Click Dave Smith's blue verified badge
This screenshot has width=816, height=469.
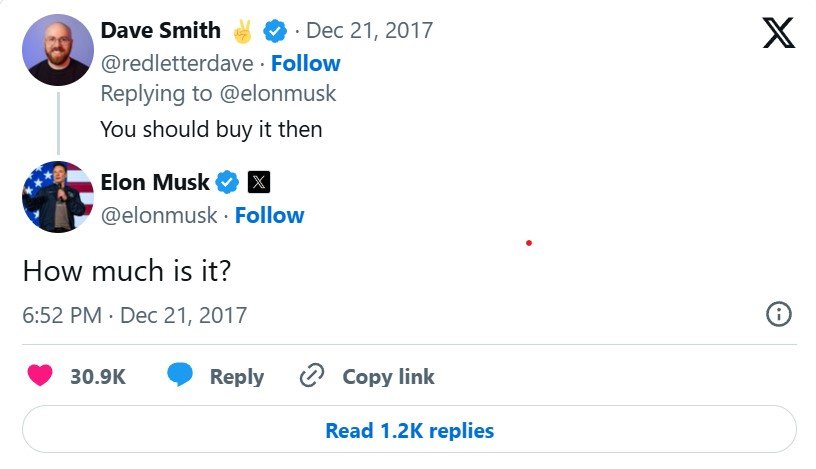pyautogui.click(x=275, y=31)
